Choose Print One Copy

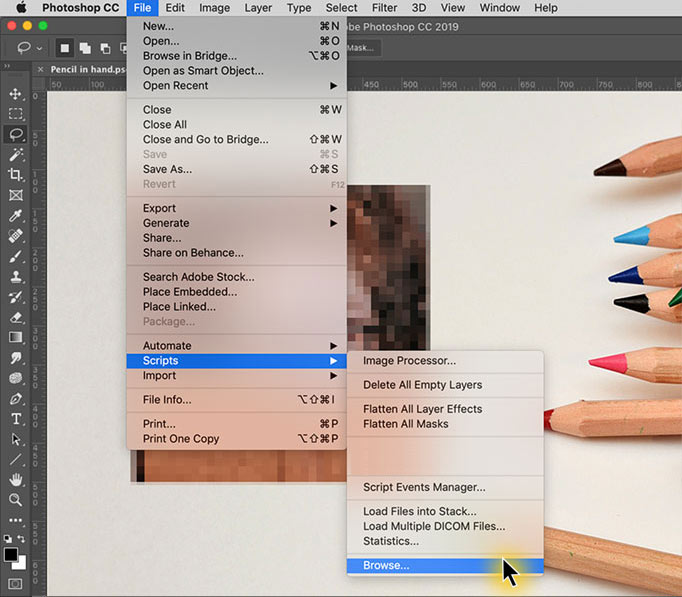tap(237, 439)
